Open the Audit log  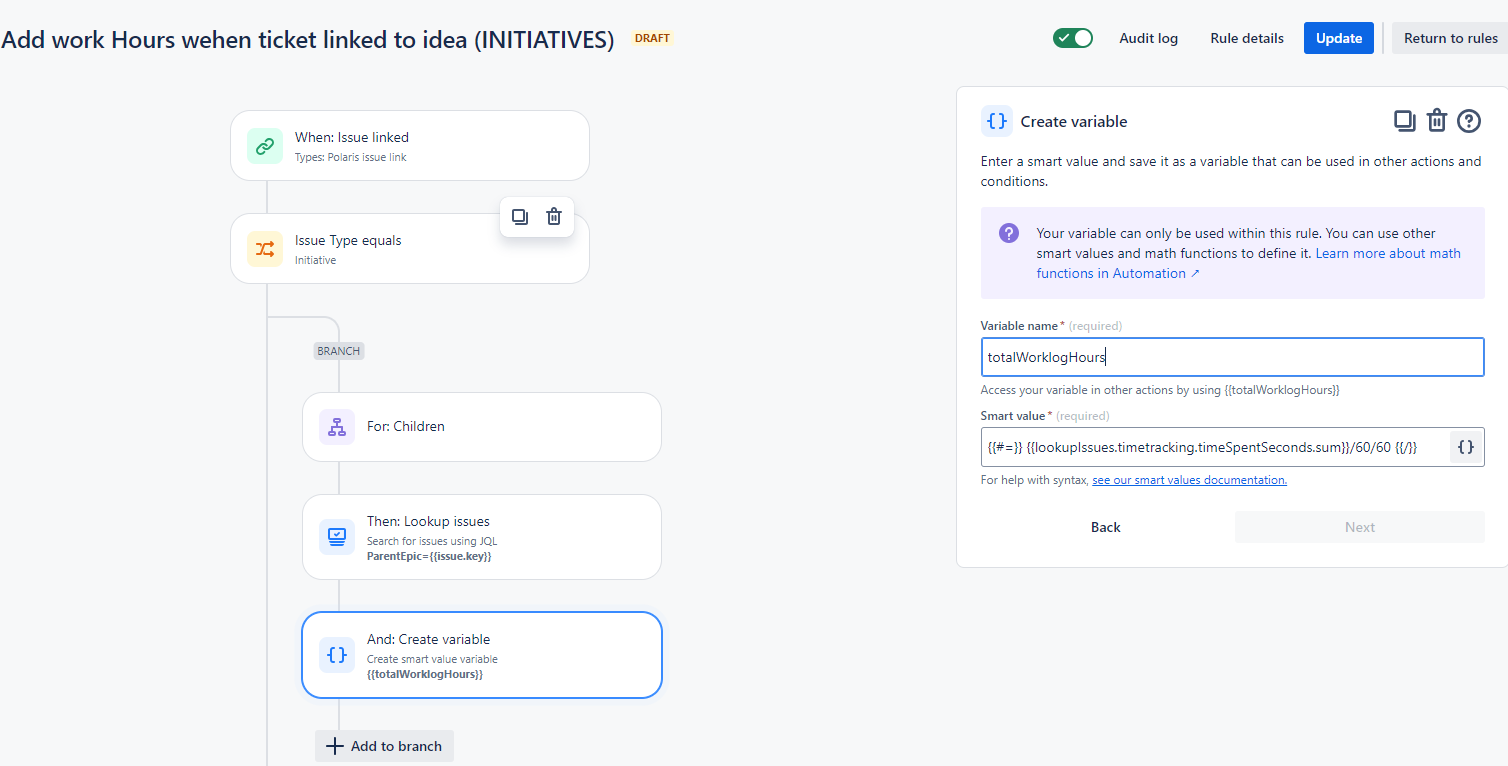click(x=1149, y=38)
